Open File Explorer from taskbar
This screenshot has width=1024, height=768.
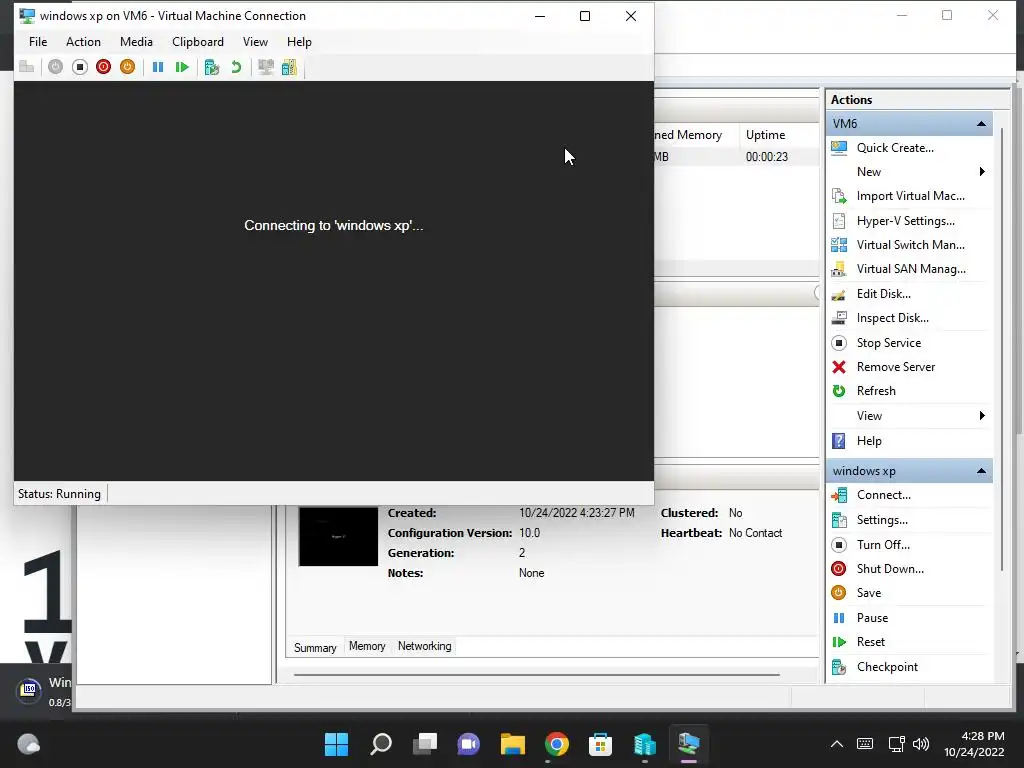point(513,744)
